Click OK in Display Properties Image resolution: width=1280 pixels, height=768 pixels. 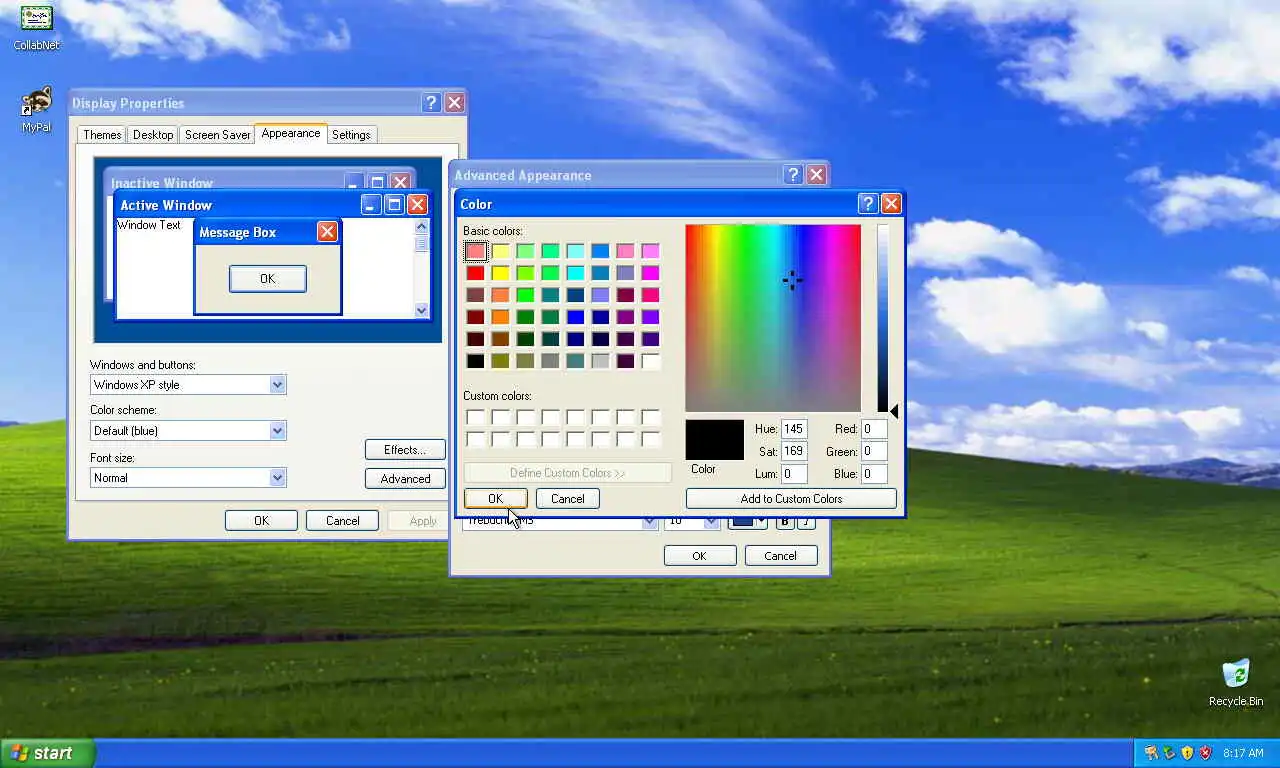click(x=261, y=521)
